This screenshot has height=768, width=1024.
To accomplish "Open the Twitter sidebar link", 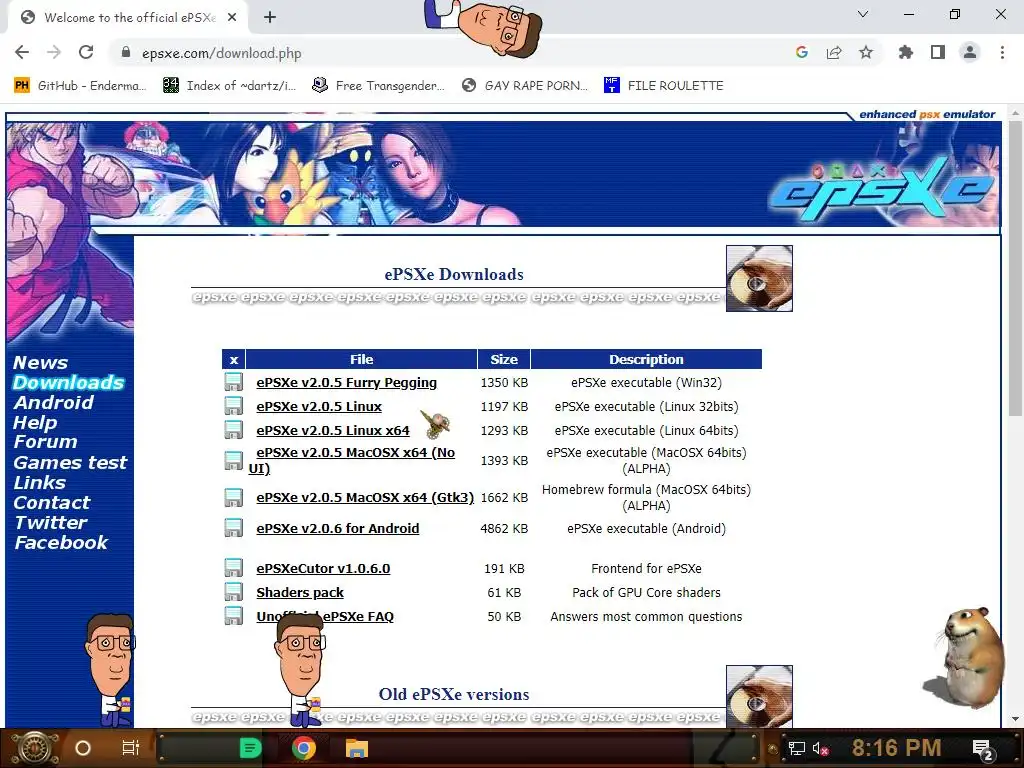I will pos(51,522).
